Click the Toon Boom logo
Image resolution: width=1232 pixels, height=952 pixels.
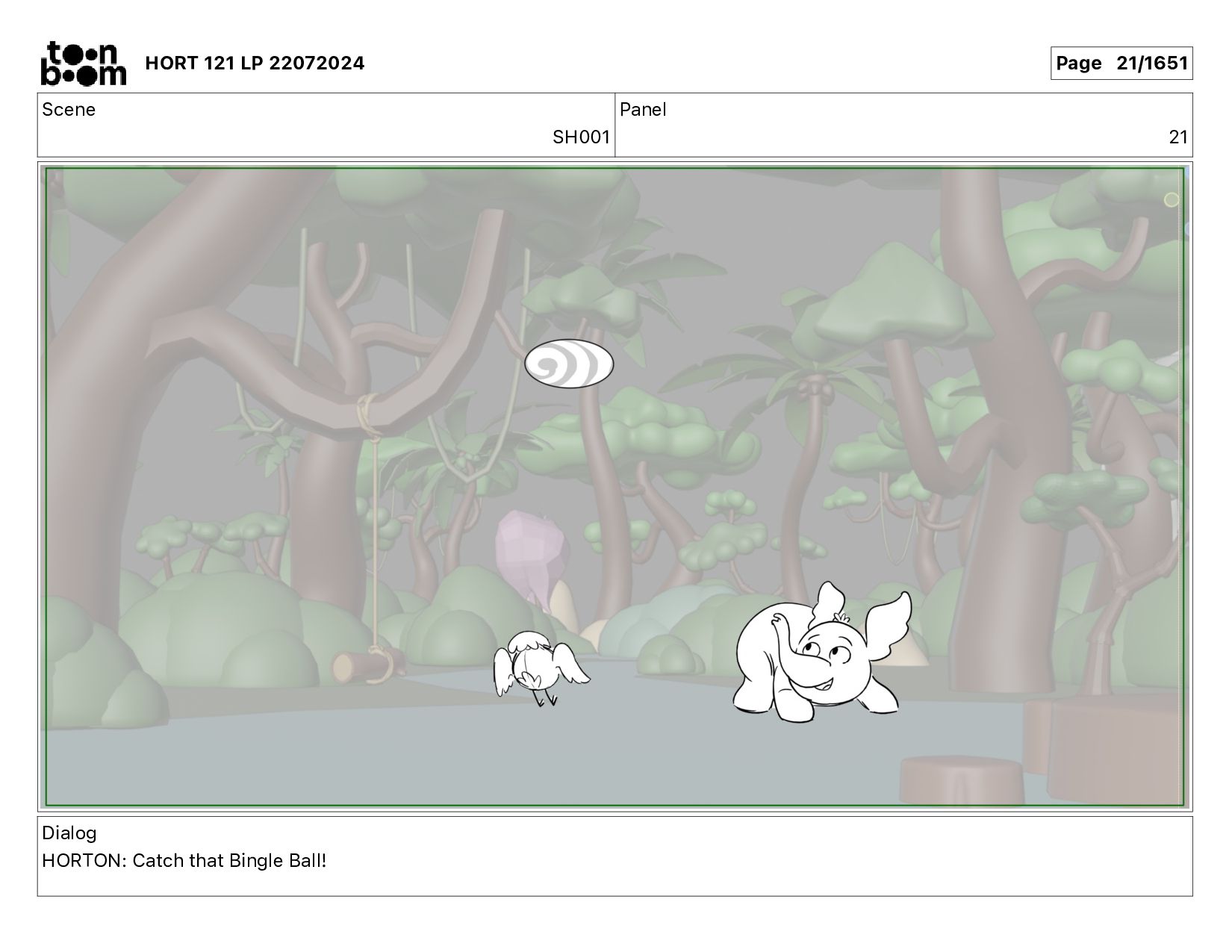click(83, 63)
